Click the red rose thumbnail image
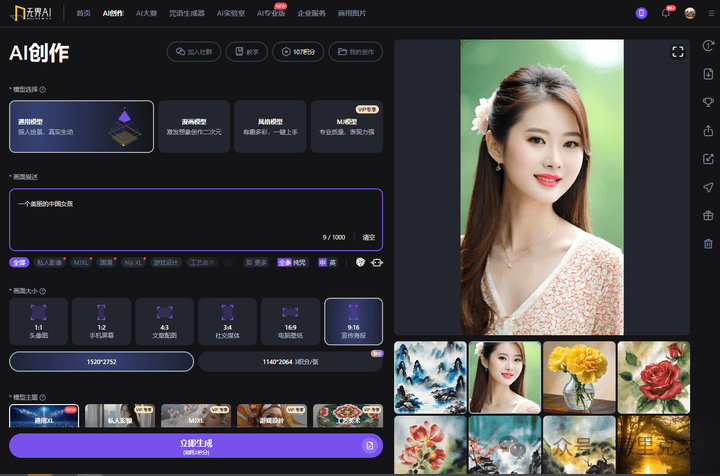720x476 pixels. tap(653, 376)
